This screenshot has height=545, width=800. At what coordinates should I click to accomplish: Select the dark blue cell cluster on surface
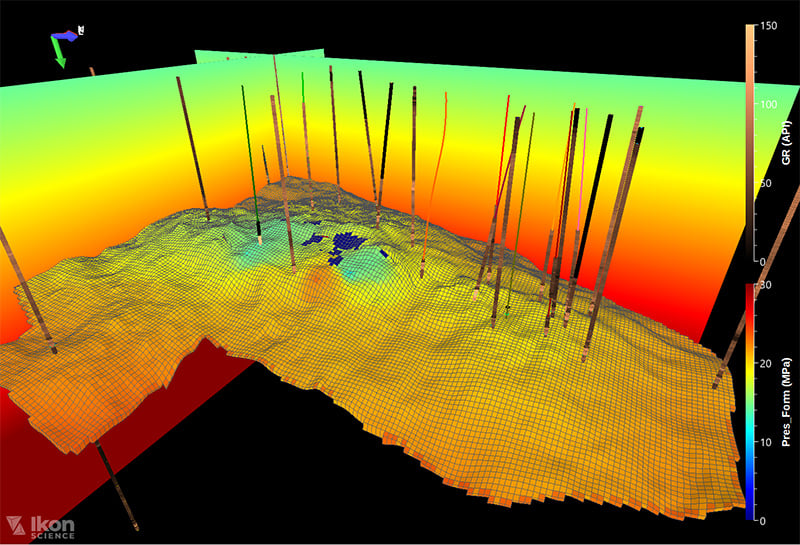(x=346, y=242)
